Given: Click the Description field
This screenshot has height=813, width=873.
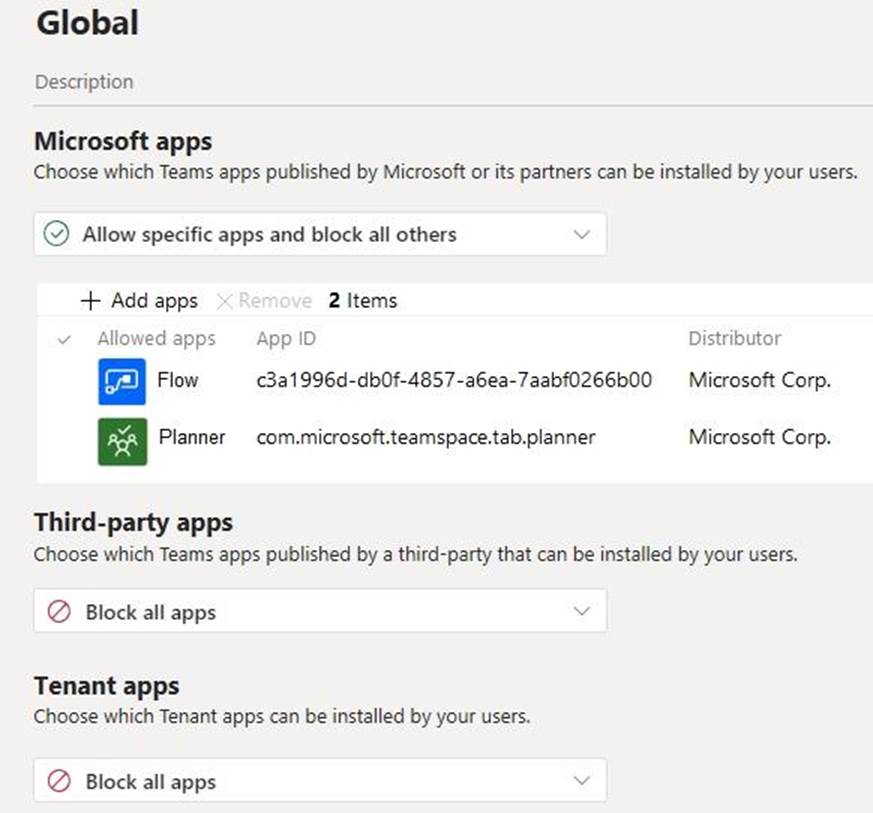Looking at the screenshot, I should point(85,82).
